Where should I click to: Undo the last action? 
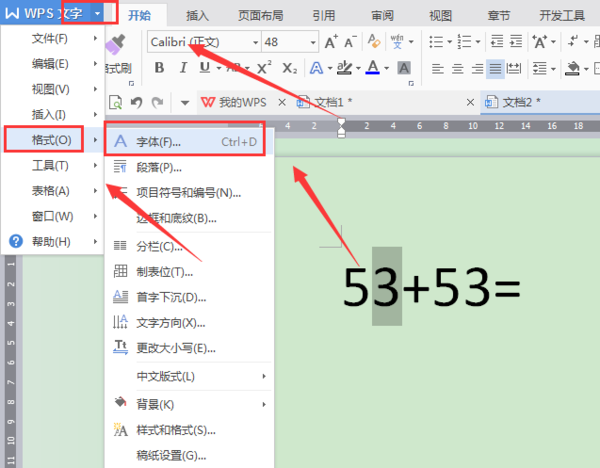point(137,103)
